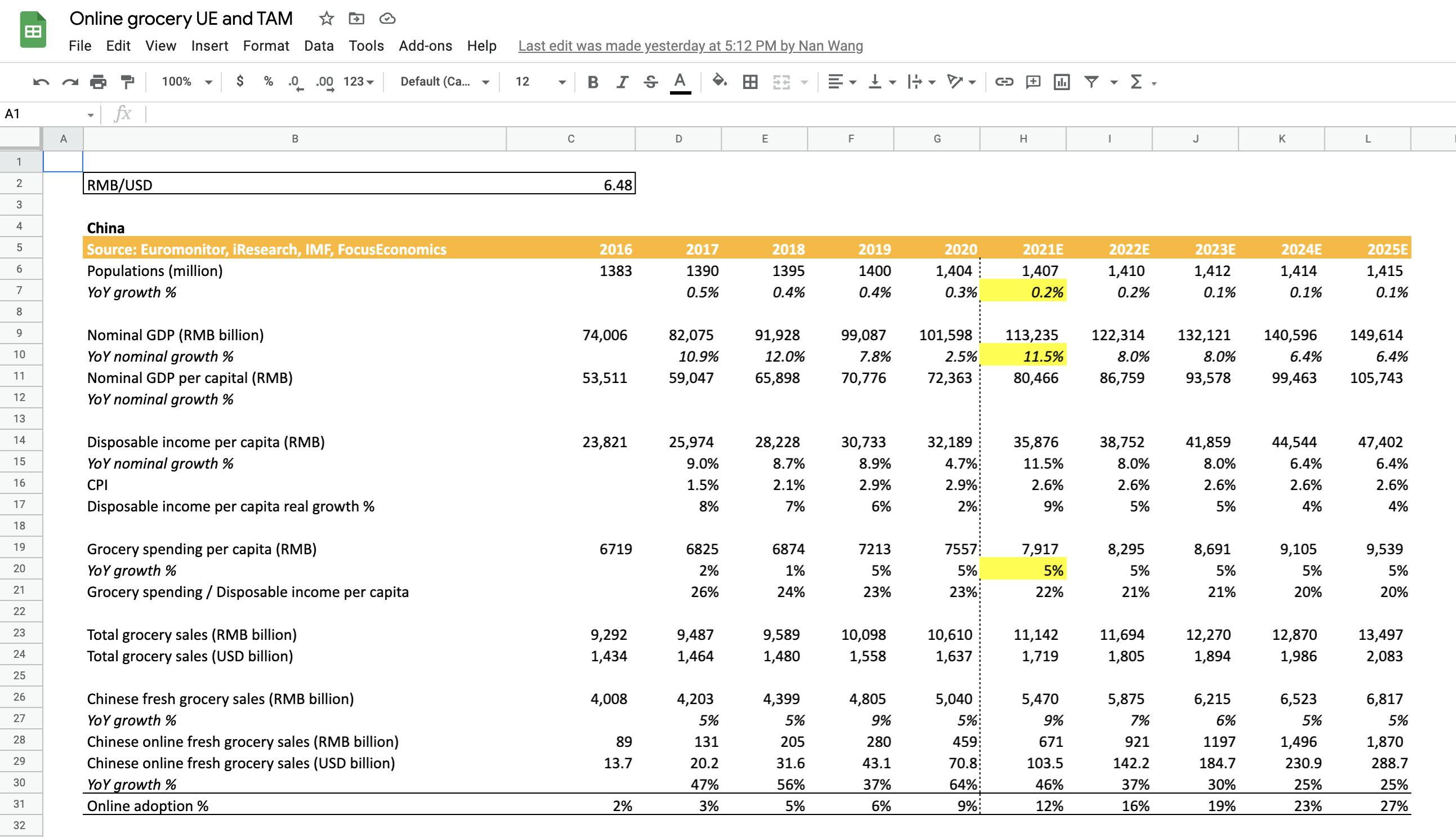Open text rotation dropdown

(x=961, y=82)
